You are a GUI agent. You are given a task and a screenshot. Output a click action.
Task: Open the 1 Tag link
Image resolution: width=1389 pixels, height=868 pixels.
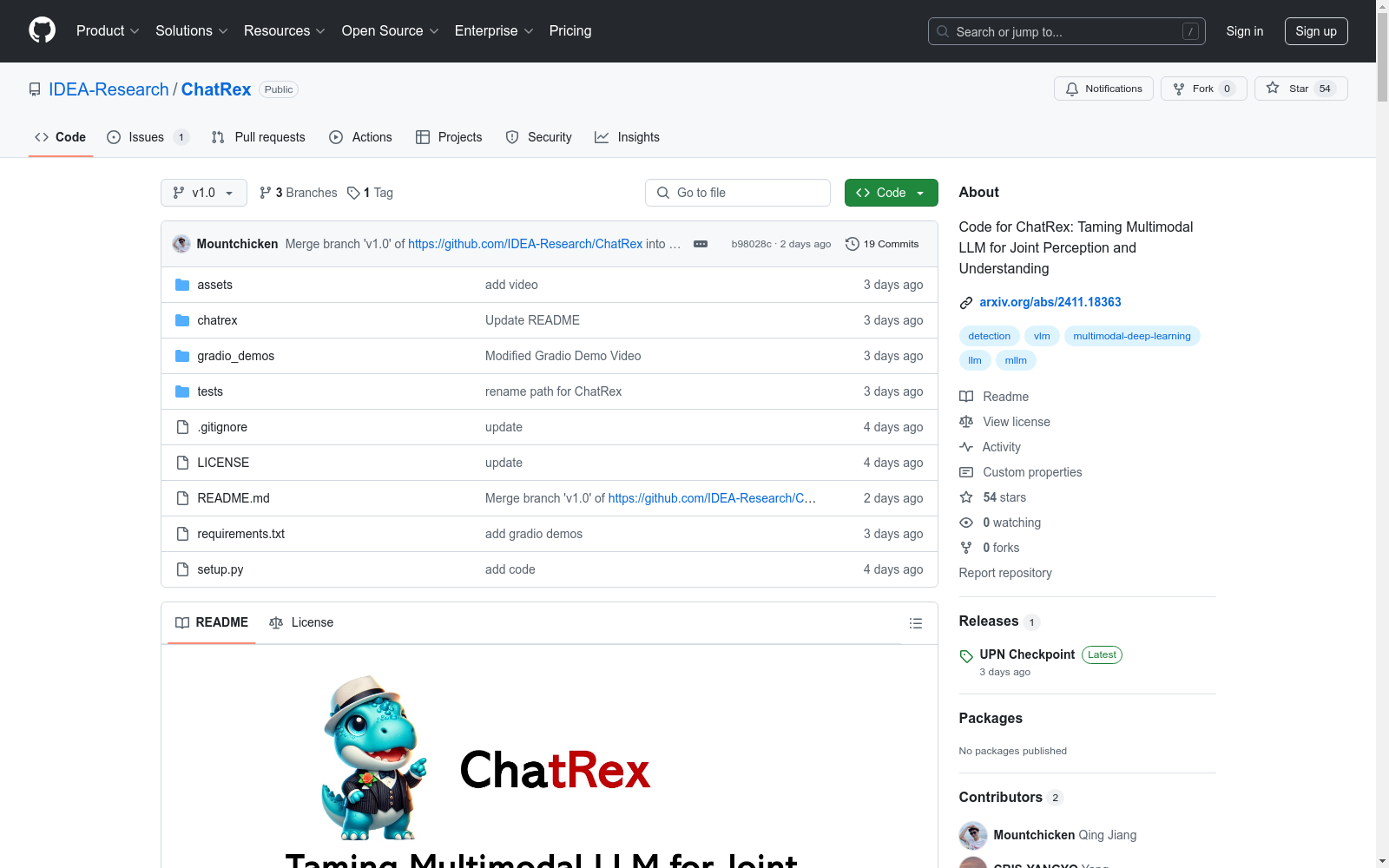tap(370, 193)
